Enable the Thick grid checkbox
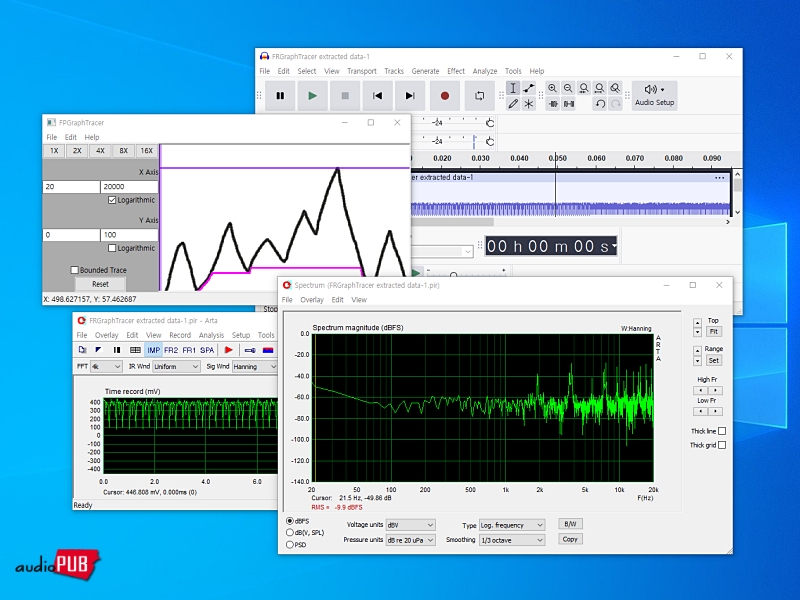Viewport: 800px width, 600px height. [722, 445]
